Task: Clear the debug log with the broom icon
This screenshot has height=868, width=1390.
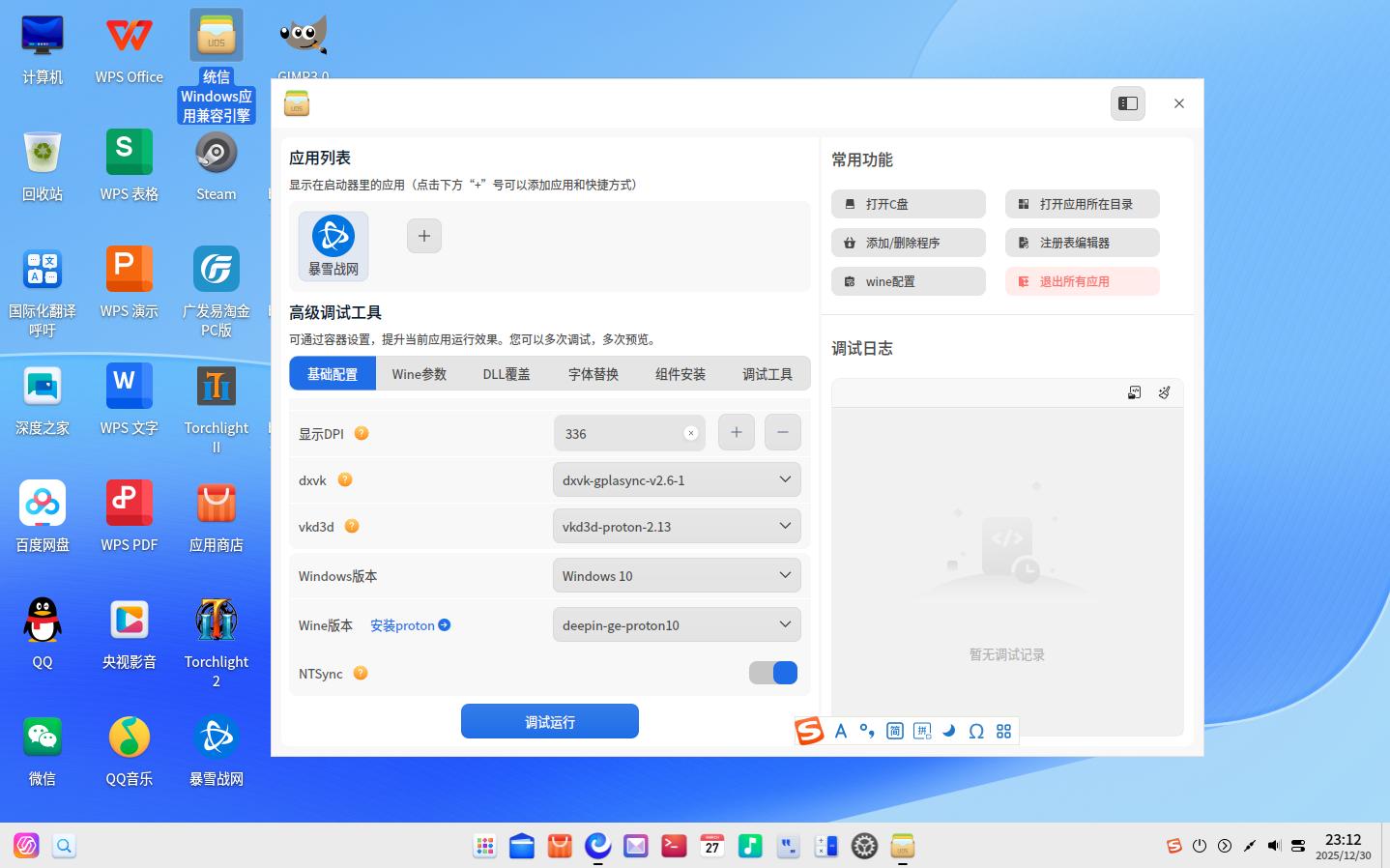Action: [x=1165, y=392]
